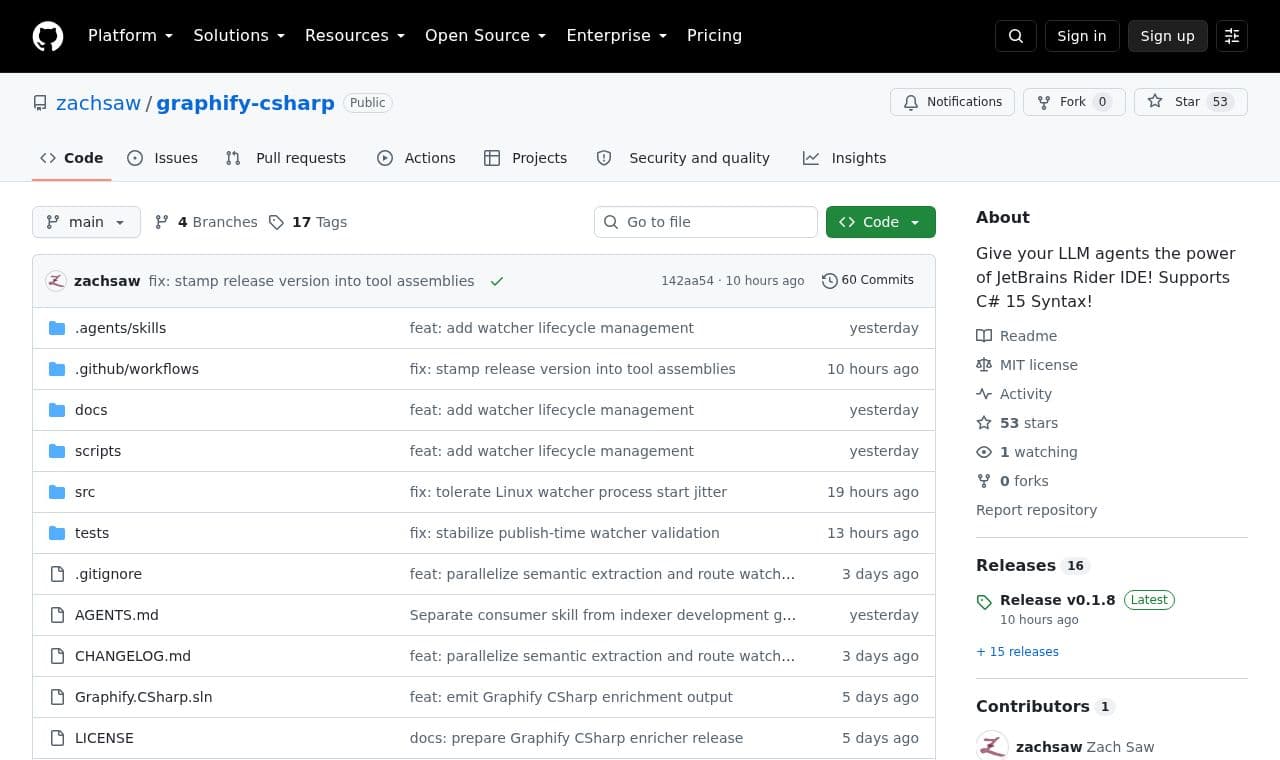Expand the green Code dropdown button
Image resolution: width=1280 pixels, height=760 pixels.
coord(881,222)
